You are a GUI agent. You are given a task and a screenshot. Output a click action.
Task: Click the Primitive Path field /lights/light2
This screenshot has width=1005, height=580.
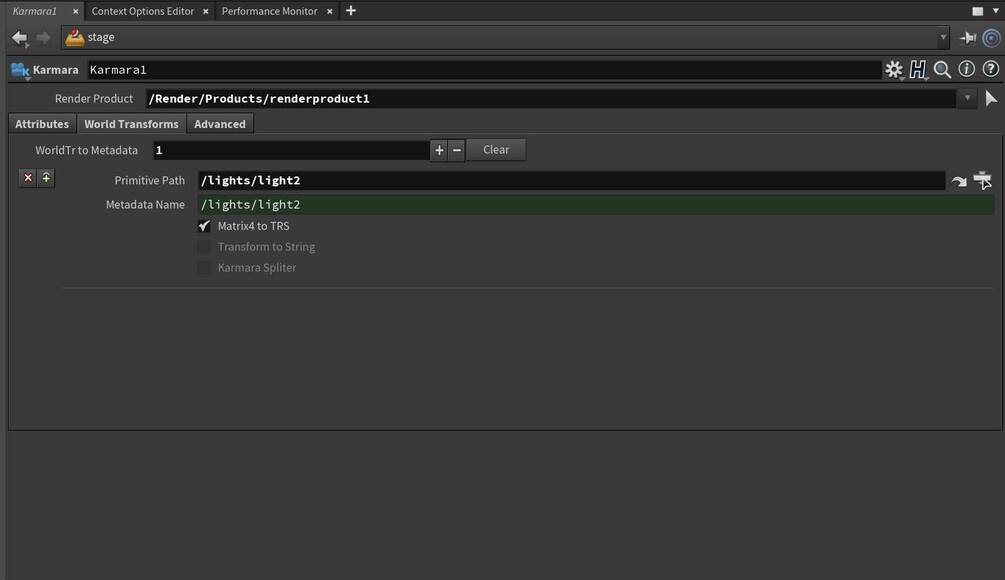pos(571,181)
